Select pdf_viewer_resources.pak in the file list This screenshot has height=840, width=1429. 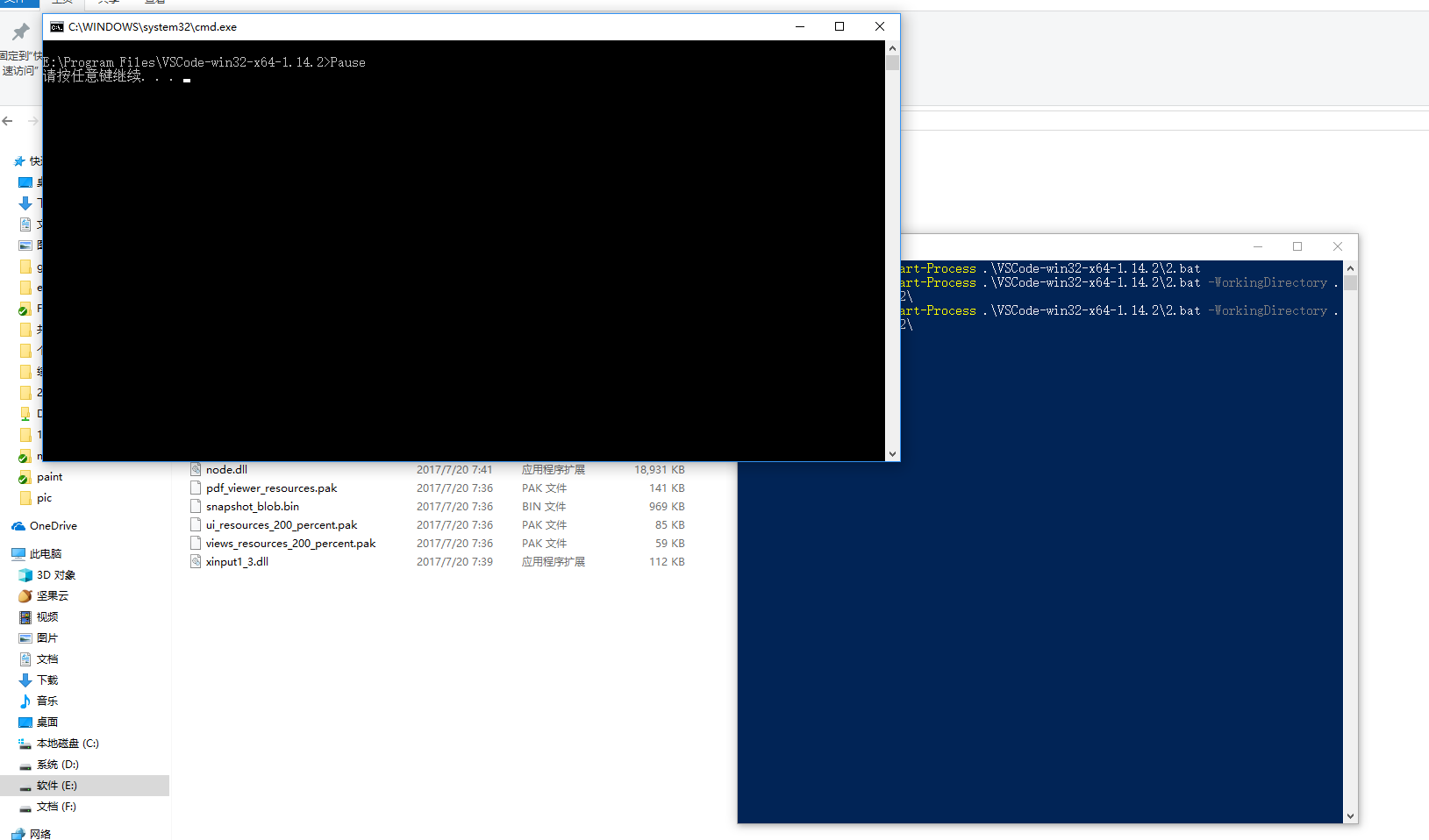[271, 488]
